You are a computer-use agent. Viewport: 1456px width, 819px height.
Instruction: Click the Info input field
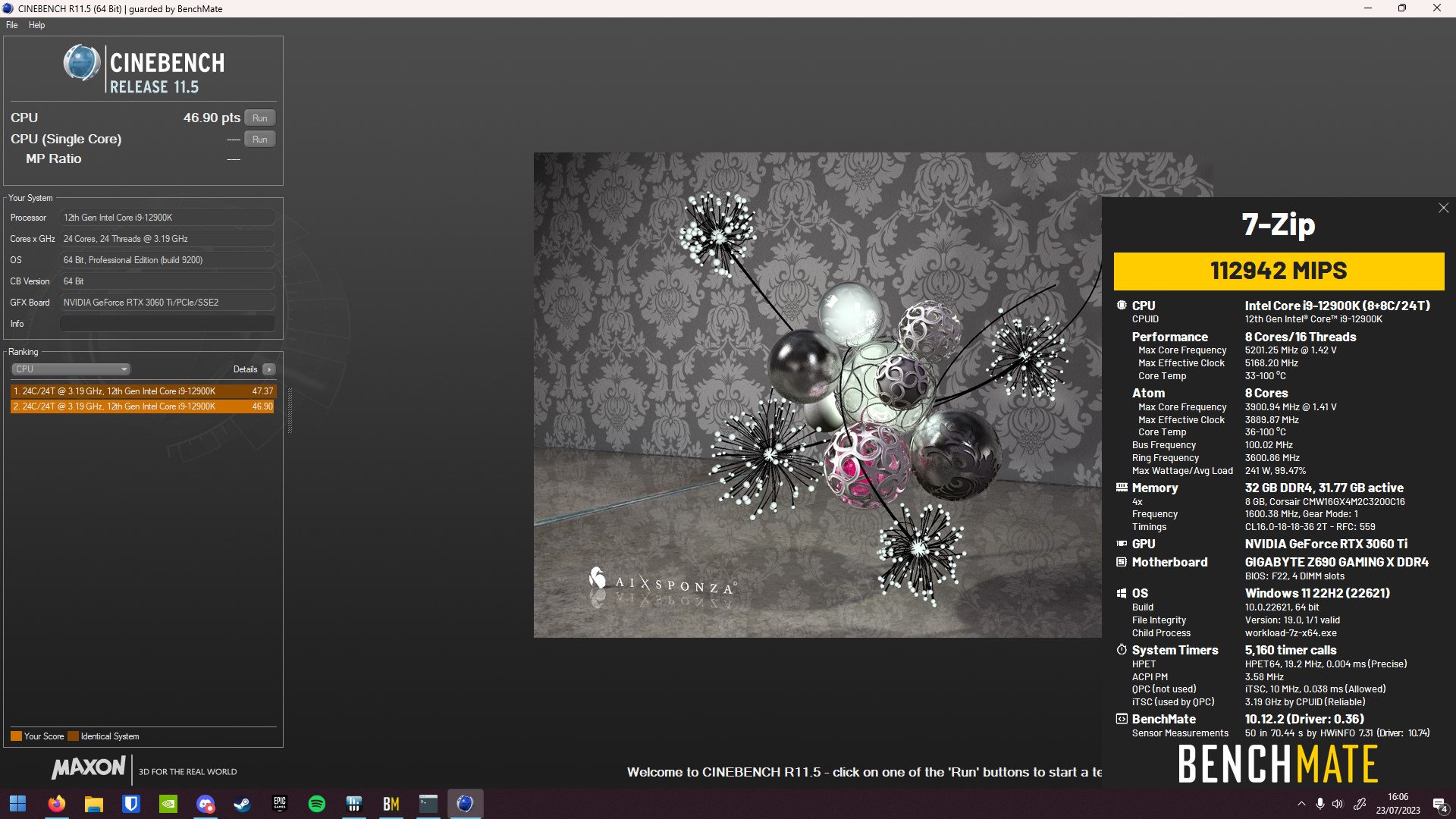pyautogui.click(x=167, y=324)
